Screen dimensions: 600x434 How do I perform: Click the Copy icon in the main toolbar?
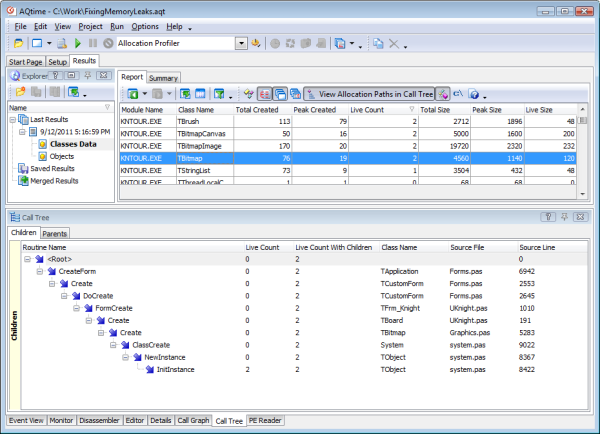[x=378, y=43]
